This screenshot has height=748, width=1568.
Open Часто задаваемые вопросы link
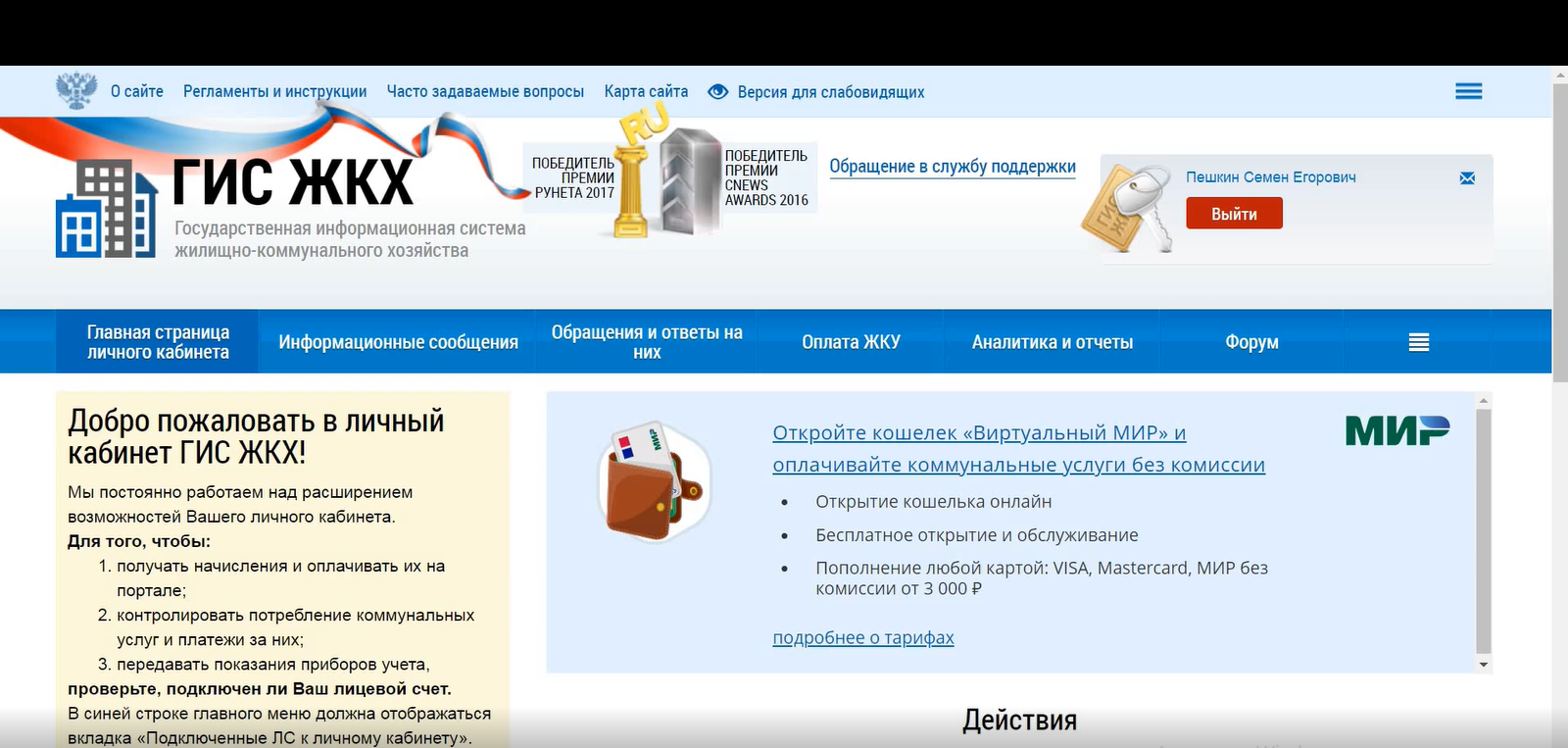click(x=485, y=91)
